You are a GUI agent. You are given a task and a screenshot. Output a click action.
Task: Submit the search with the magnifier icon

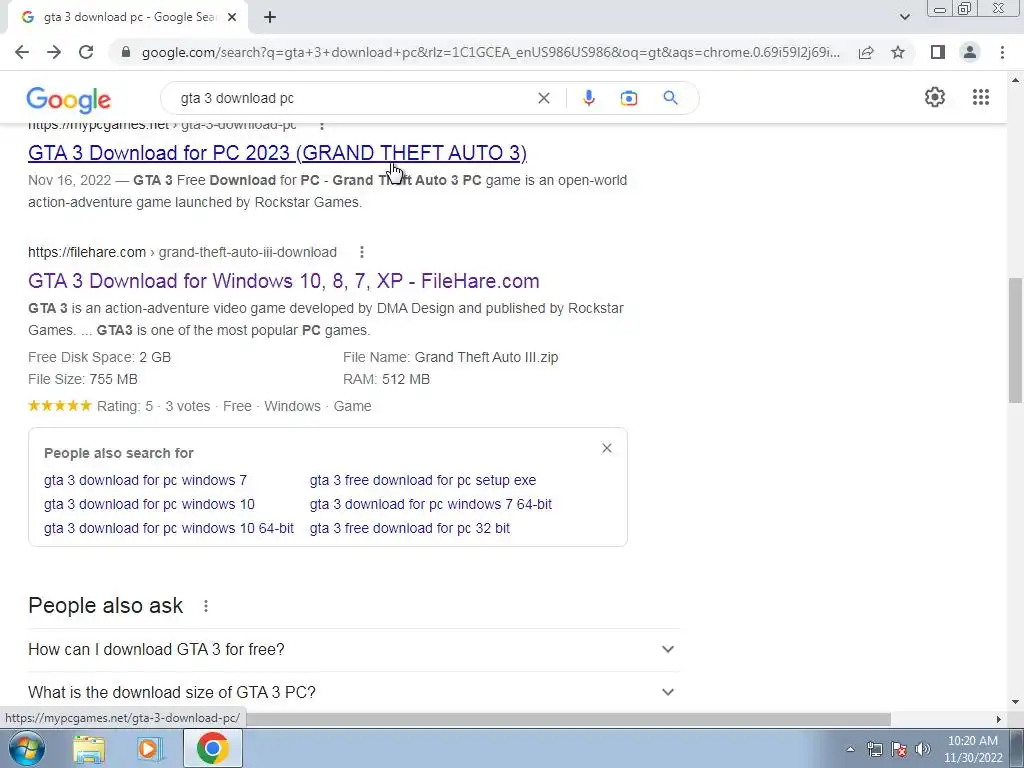coord(670,98)
